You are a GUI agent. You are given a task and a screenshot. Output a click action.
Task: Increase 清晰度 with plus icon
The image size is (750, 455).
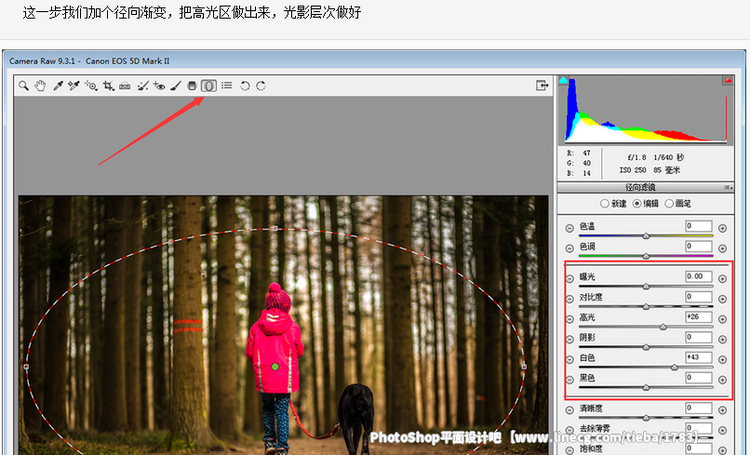pos(723,410)
